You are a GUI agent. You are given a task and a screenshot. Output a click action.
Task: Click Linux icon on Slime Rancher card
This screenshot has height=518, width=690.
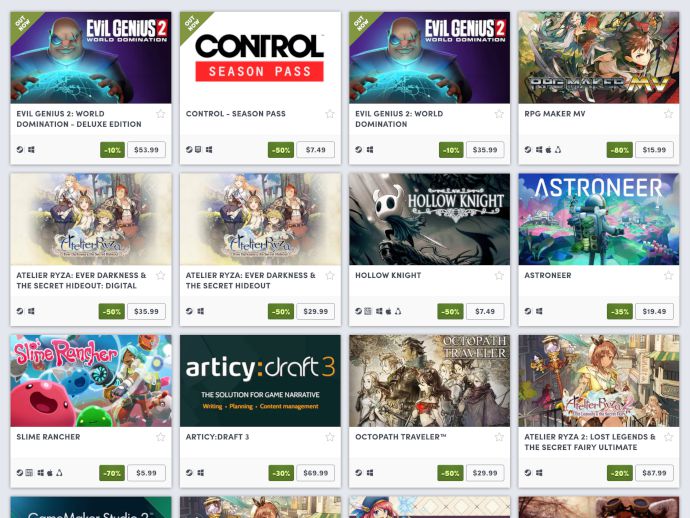(59, 473)
